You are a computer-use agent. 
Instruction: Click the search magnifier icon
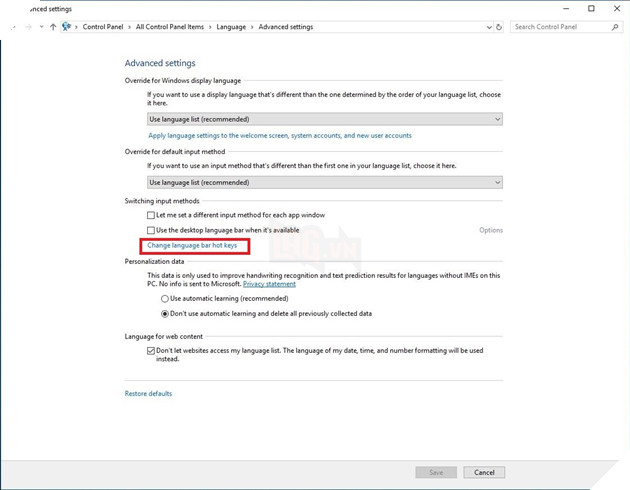615,27
